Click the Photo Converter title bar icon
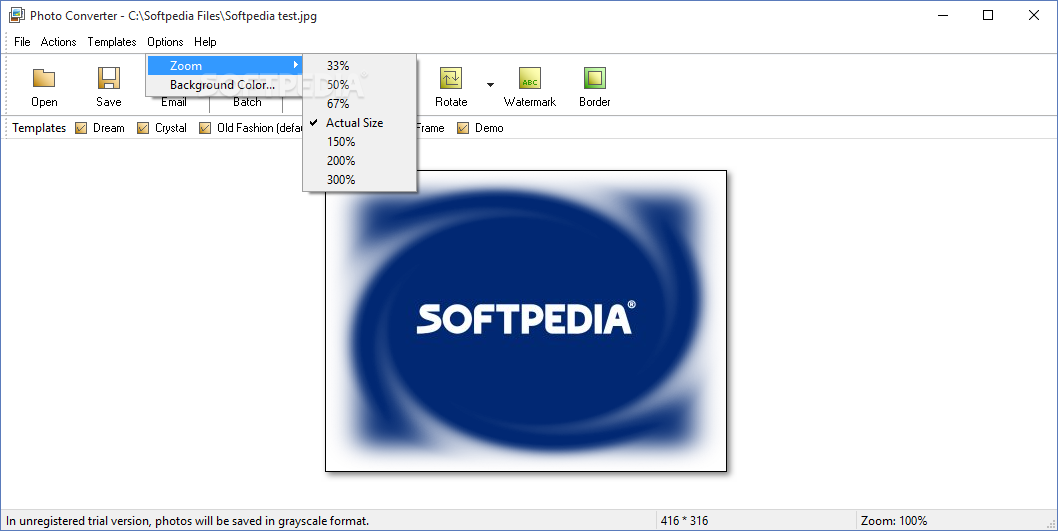Viewport: 1058px width, 531px height. coord(16,16)
